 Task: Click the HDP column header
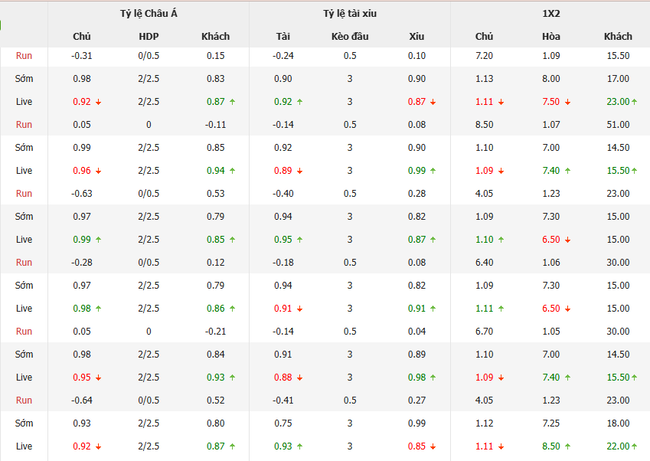pyautogui.click(x=148, y=36)
